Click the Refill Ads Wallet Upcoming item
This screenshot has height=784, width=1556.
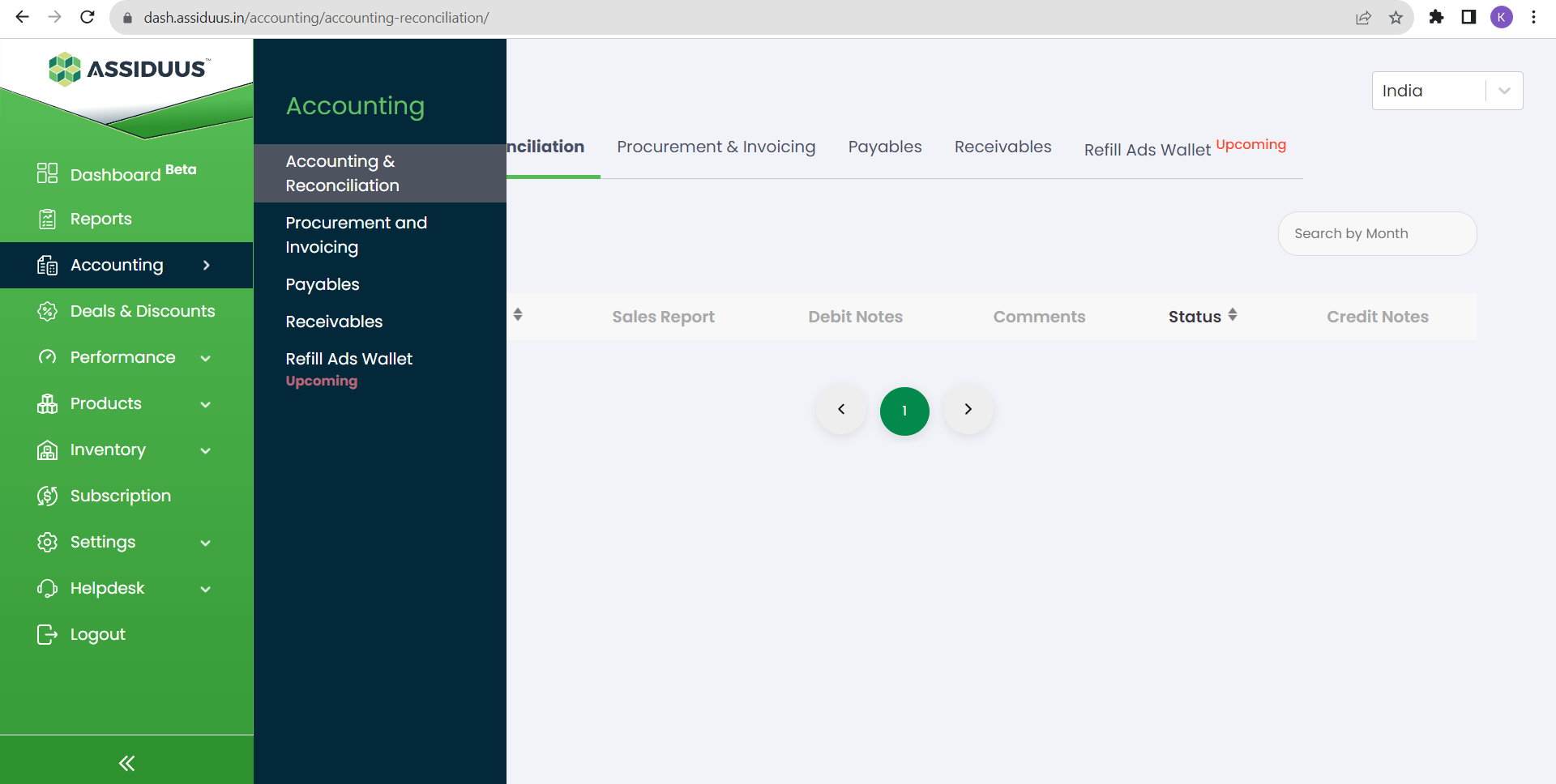(x=348, y=359)
